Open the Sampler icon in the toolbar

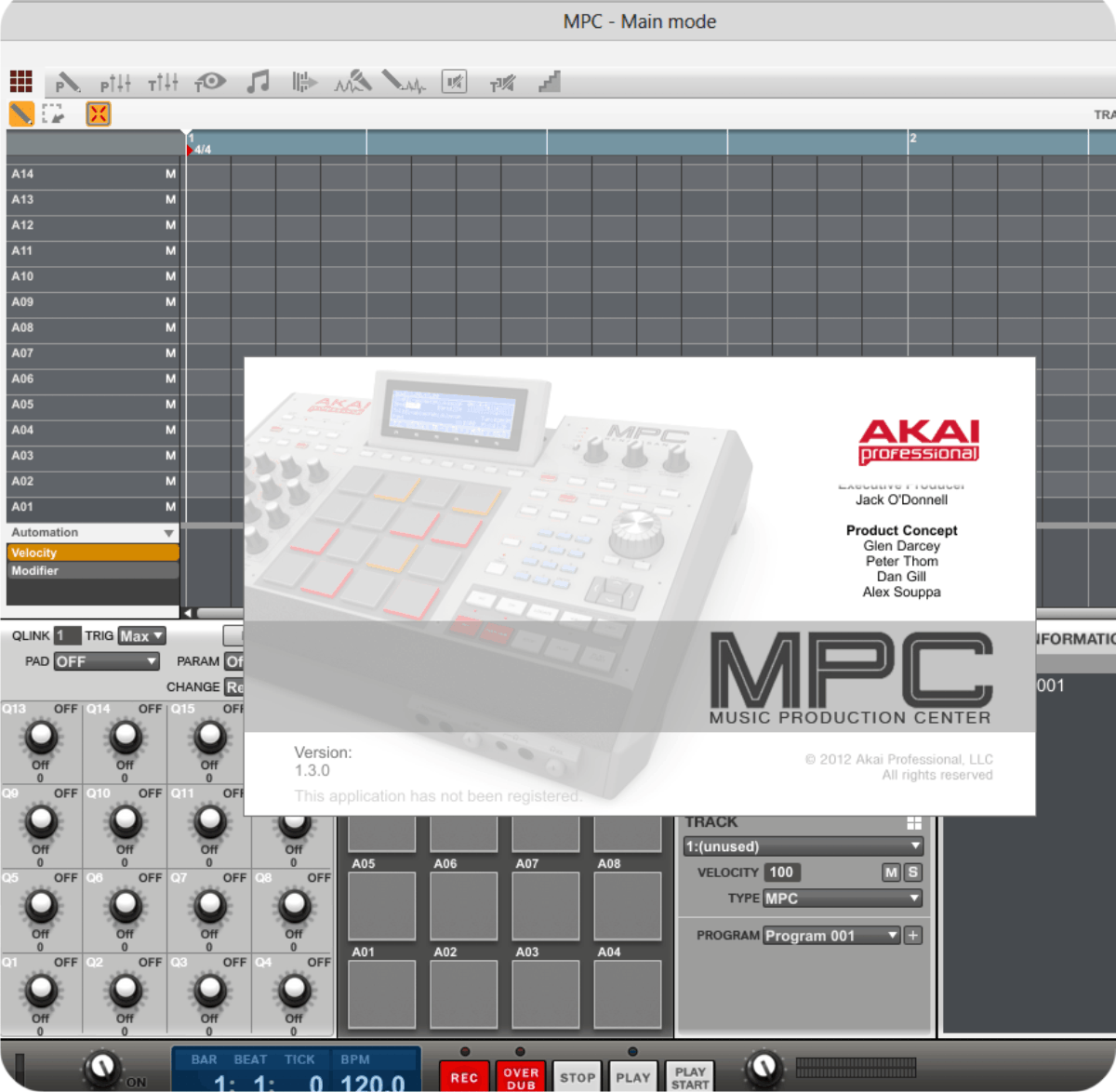(355, 82)
